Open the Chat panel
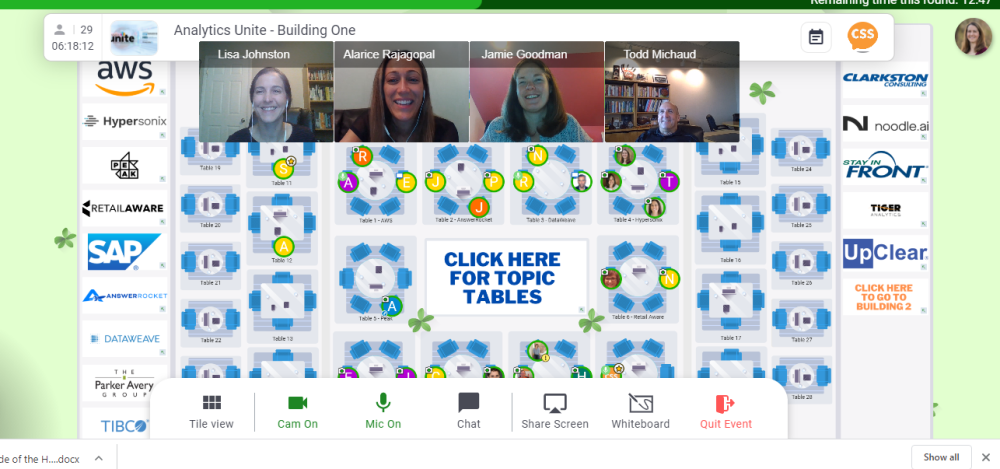 click(x=468, y=412)
